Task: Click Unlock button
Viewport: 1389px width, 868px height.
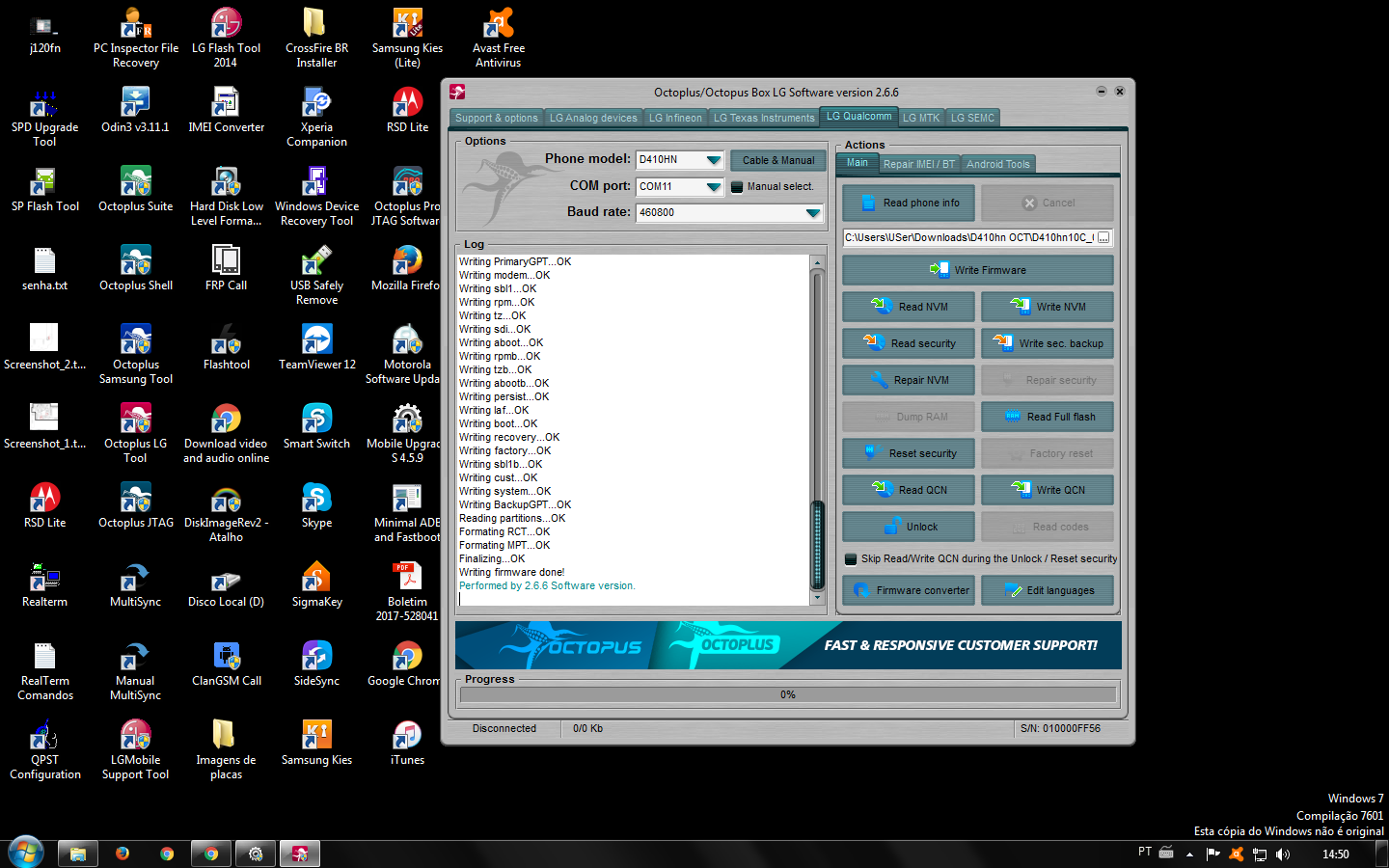Action: 909,527
